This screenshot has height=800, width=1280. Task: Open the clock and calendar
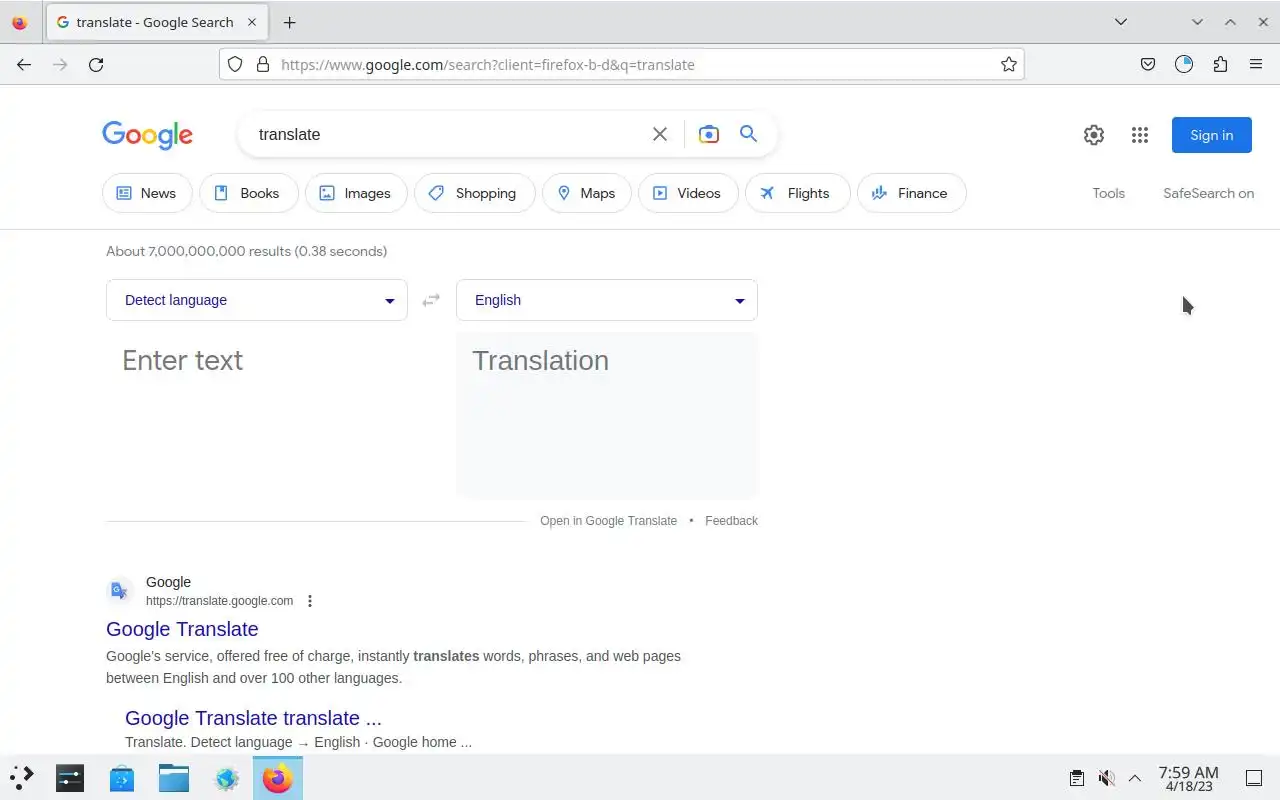pos(1189,778)
